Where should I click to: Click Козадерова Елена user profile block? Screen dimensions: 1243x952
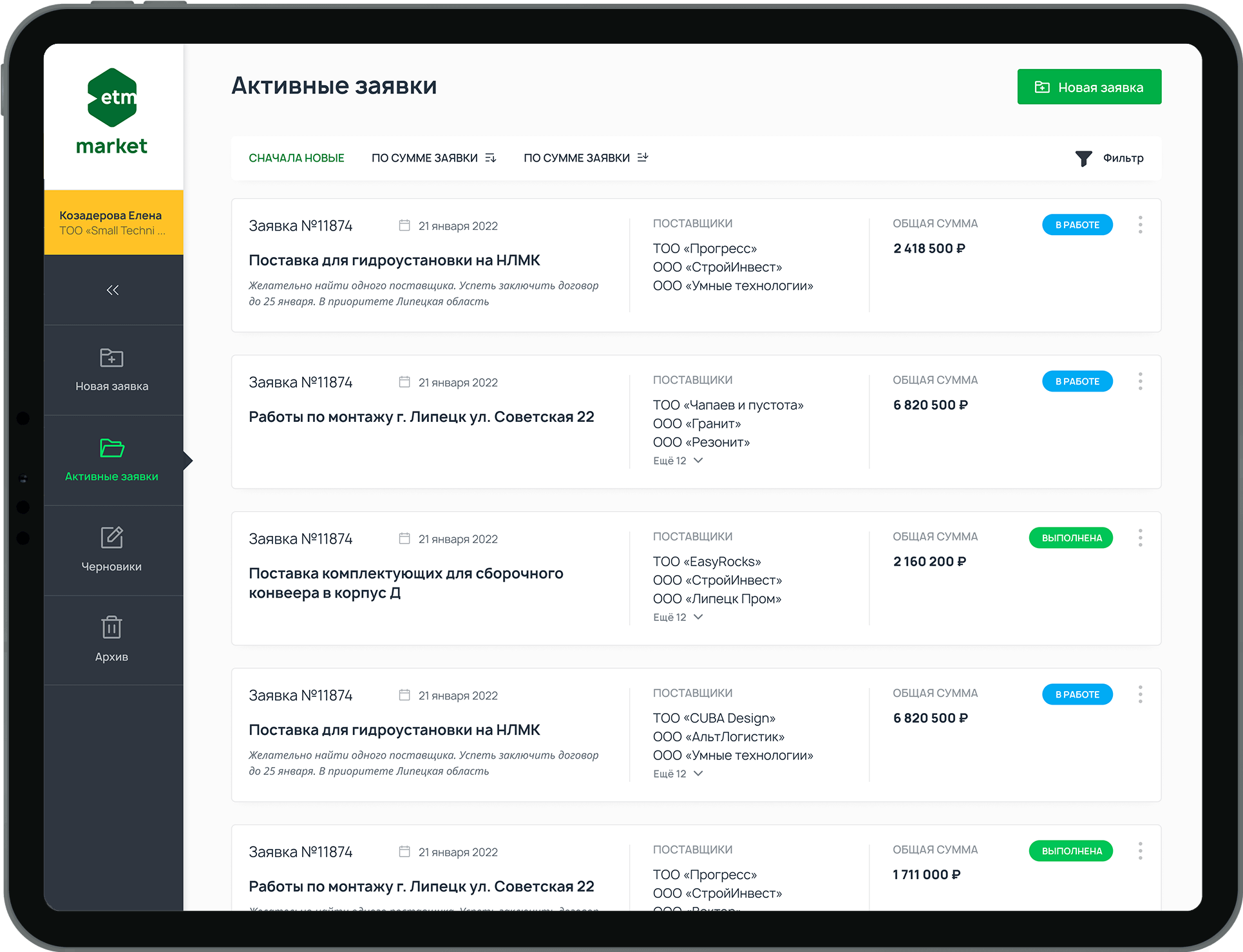coord(113,222)
